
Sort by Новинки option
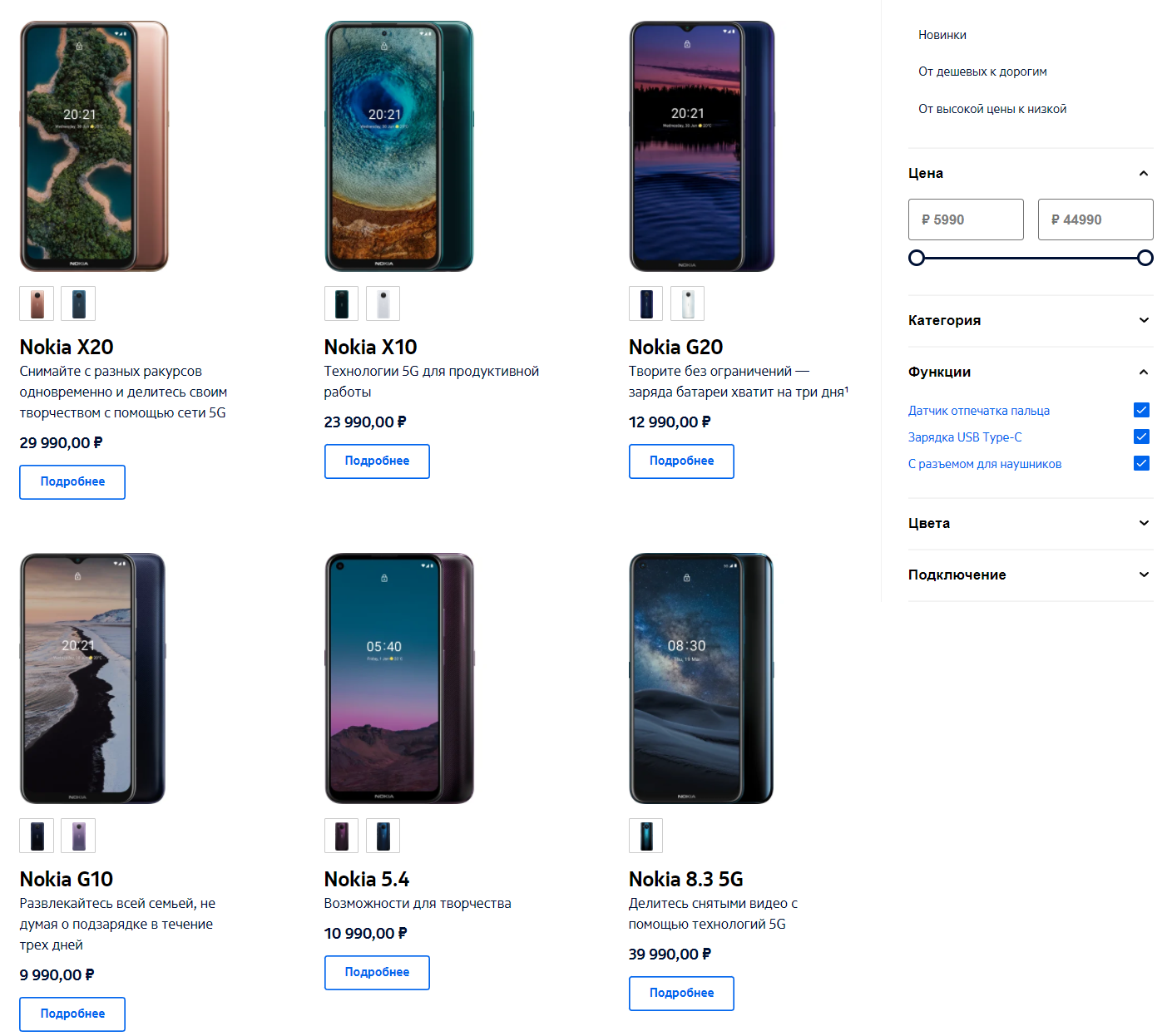click(942, 35)
